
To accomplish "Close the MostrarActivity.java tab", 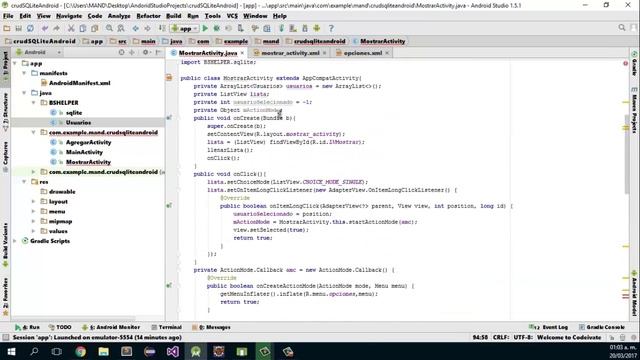I will [242, 53].
